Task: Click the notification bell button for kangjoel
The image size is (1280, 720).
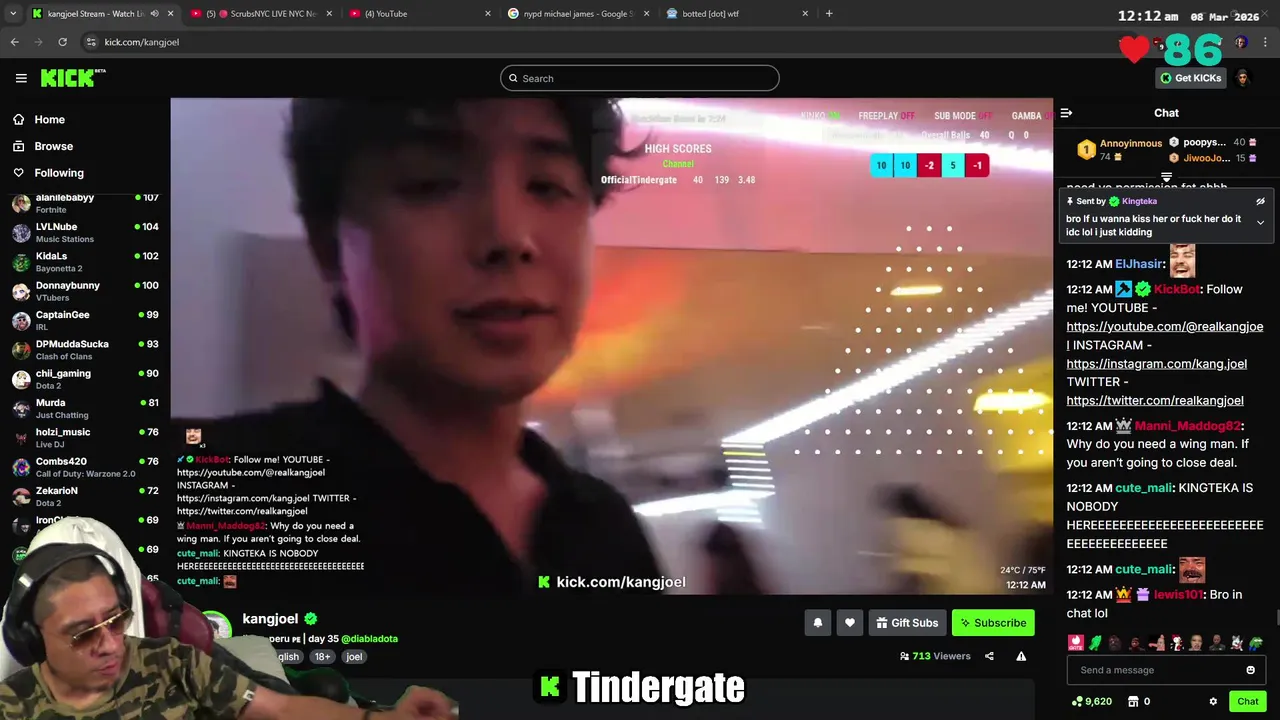Action: [817, 623]
